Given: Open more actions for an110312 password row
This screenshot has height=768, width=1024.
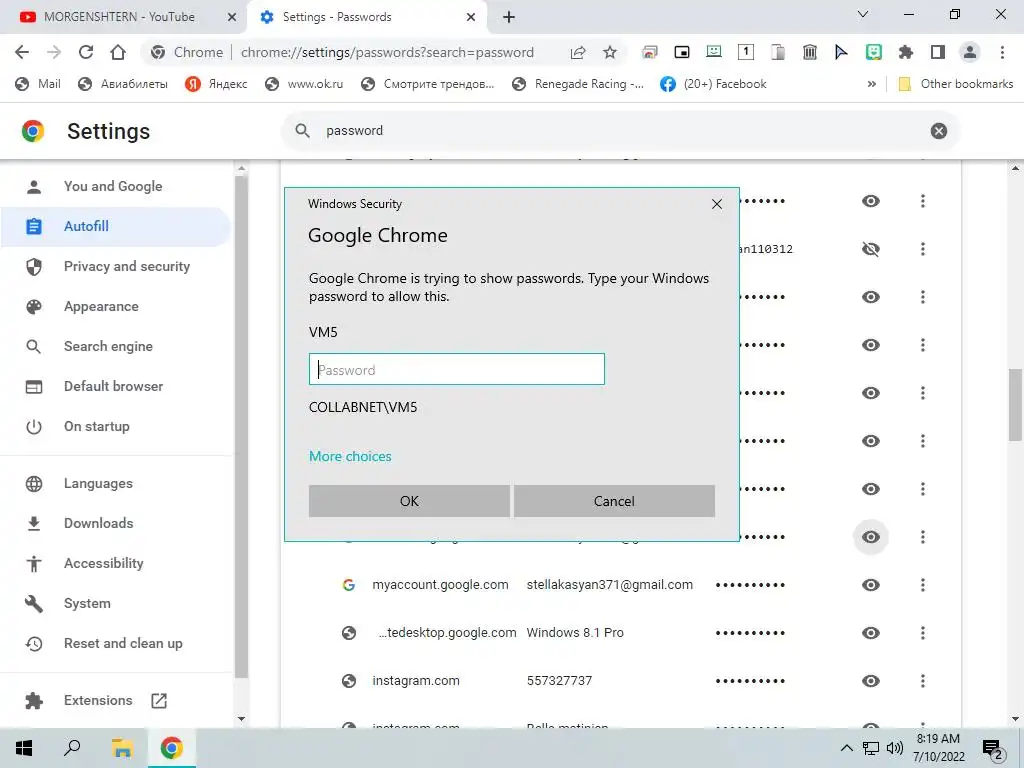Looking at the screenshot, I should tap(923, 249).
